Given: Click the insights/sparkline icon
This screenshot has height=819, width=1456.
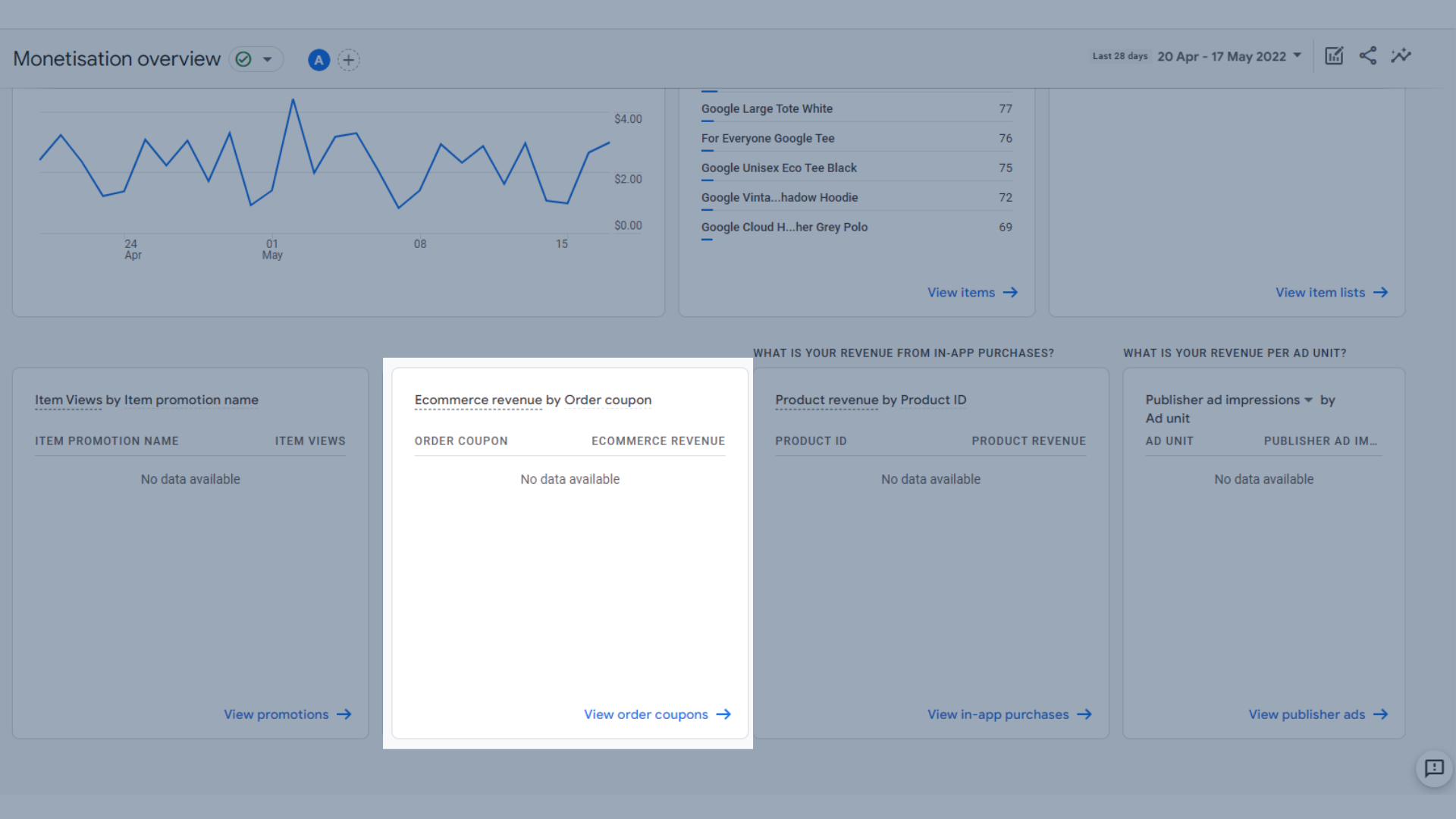Looking at the screenshot, I should (1401, 55).
